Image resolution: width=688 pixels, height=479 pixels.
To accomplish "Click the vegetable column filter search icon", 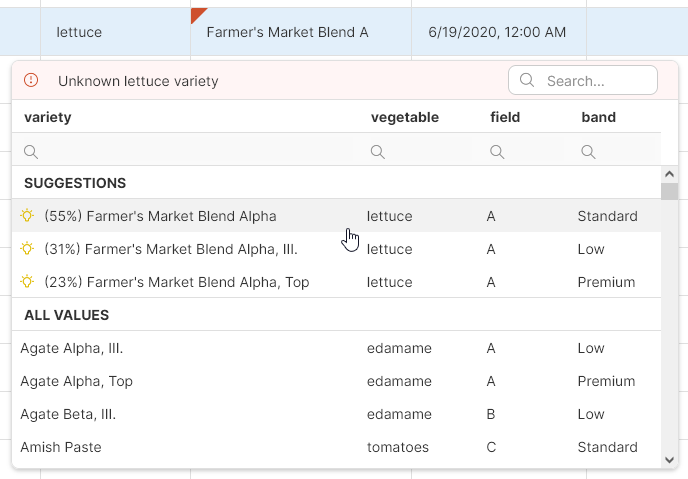I will 378,152.
